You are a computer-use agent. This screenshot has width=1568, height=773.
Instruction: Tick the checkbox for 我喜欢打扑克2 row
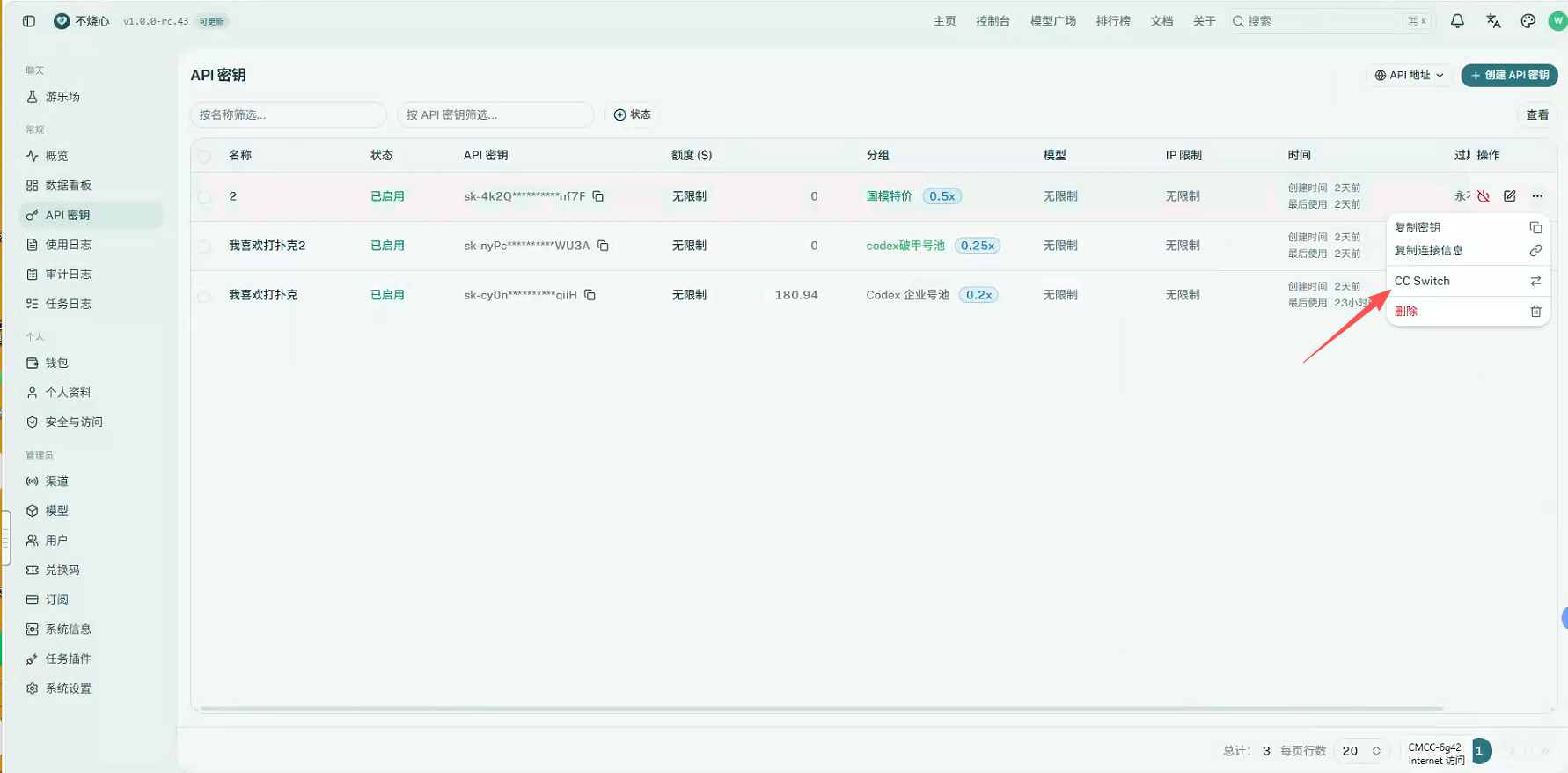204,247
